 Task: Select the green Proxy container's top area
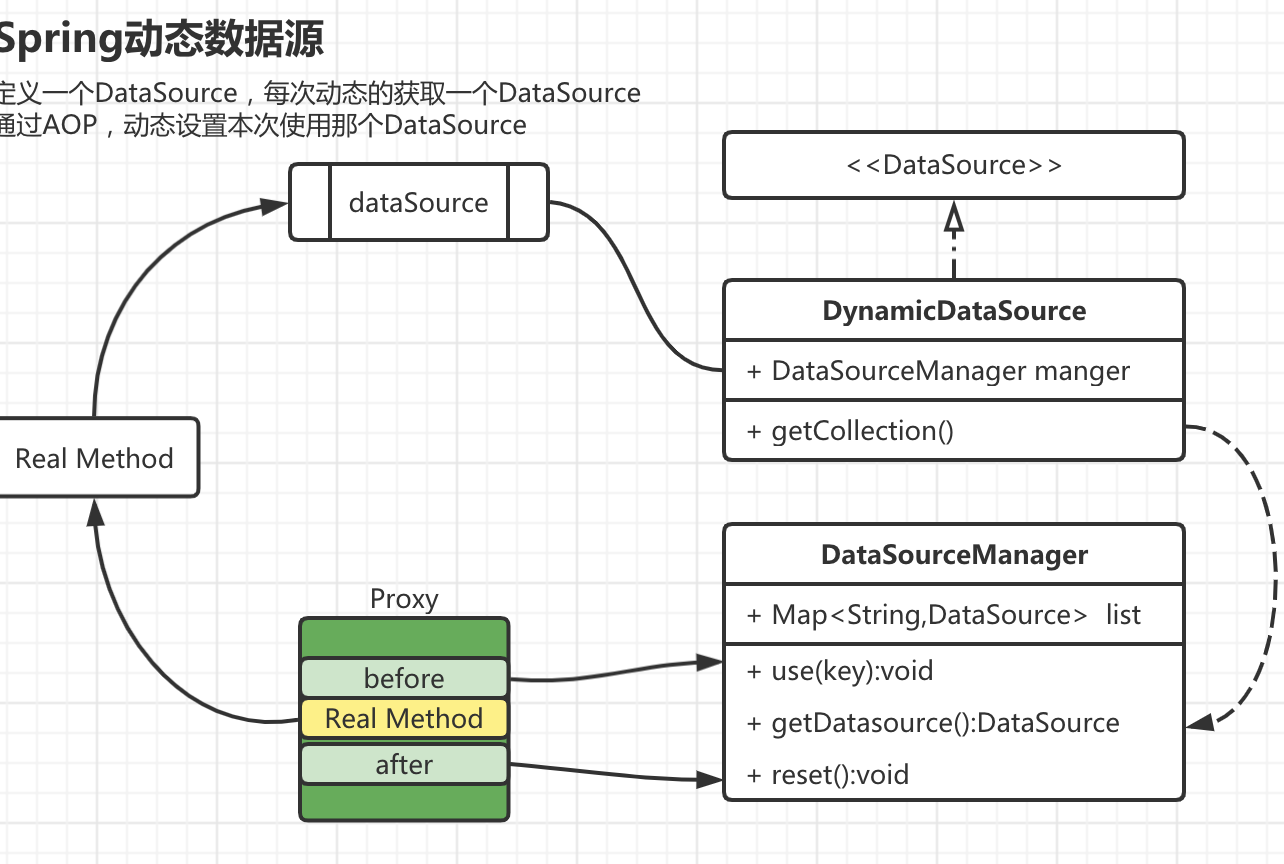tap(404, 637)
